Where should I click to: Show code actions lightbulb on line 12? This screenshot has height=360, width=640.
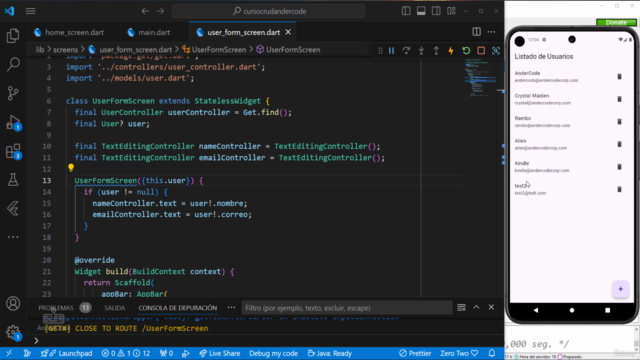pyautogui.click(x=71, y=167)
